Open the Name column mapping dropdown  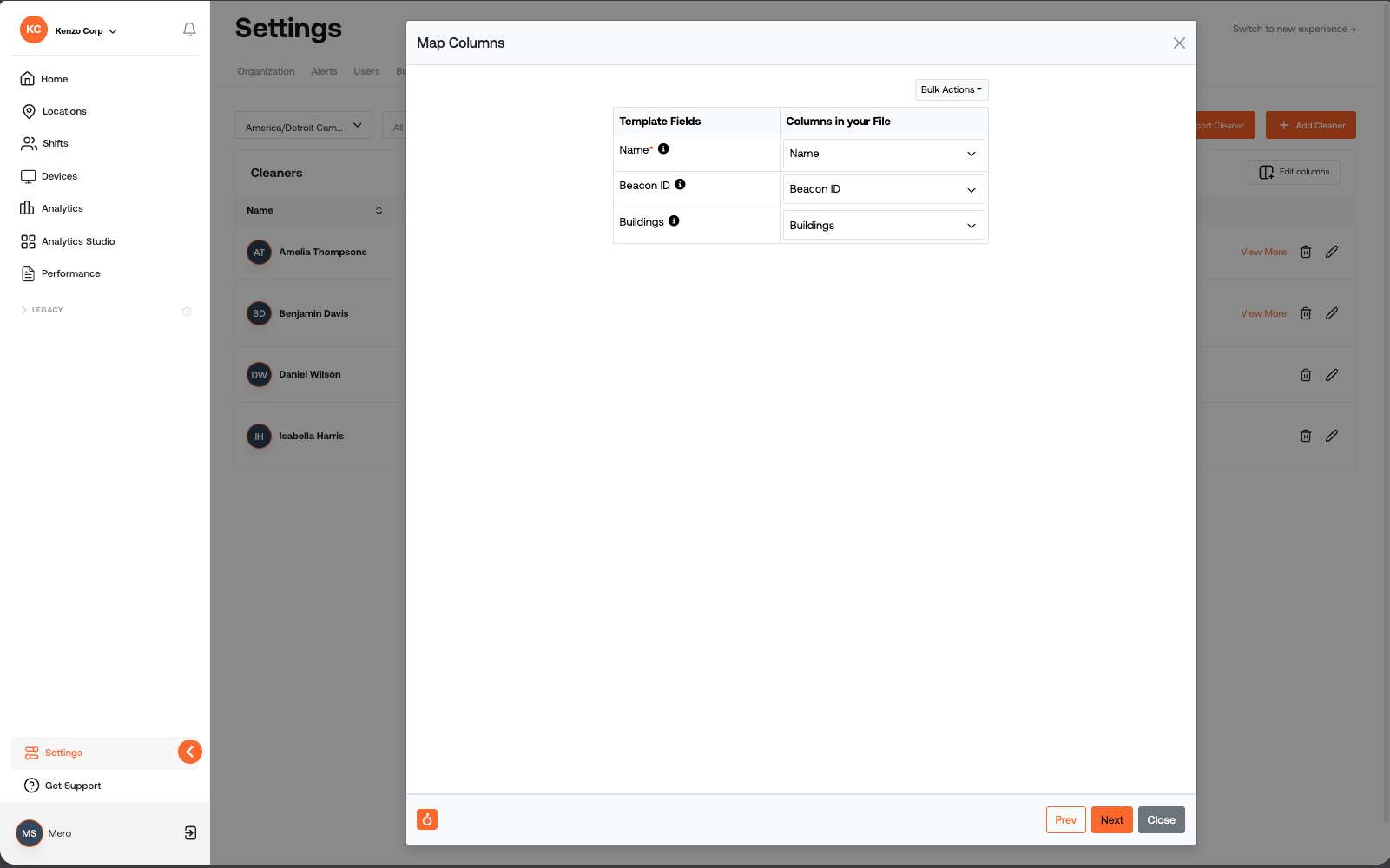tap(884, 154)
